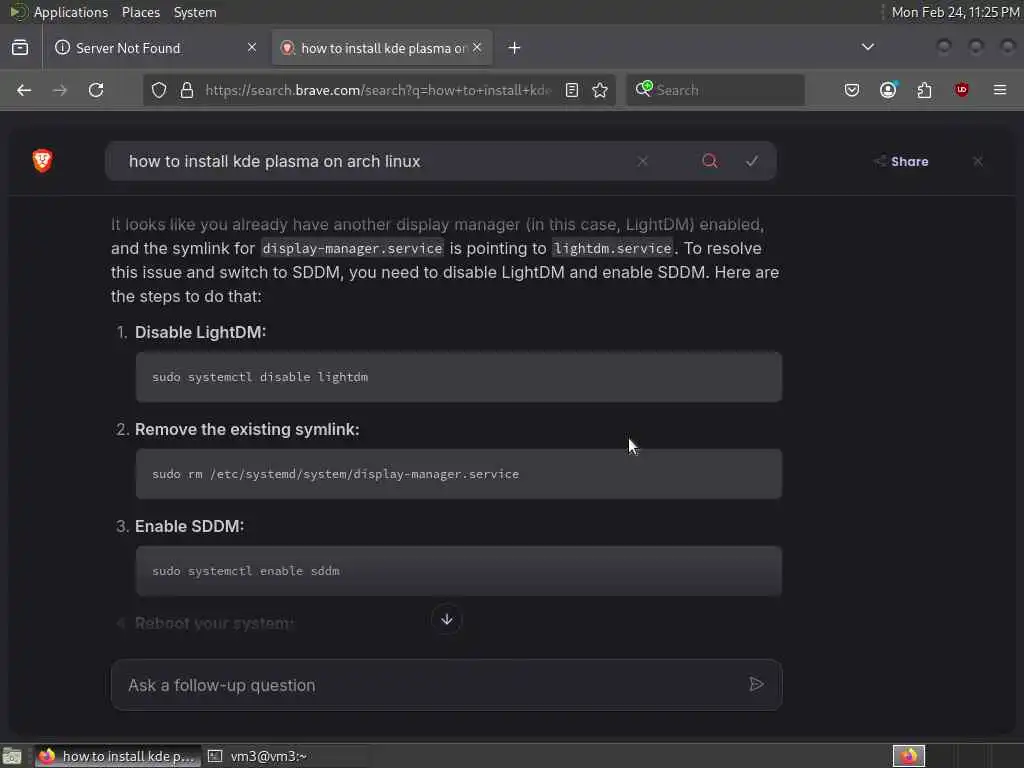
Task: Bookmark this page with star icon
Action: pos(600,90)
